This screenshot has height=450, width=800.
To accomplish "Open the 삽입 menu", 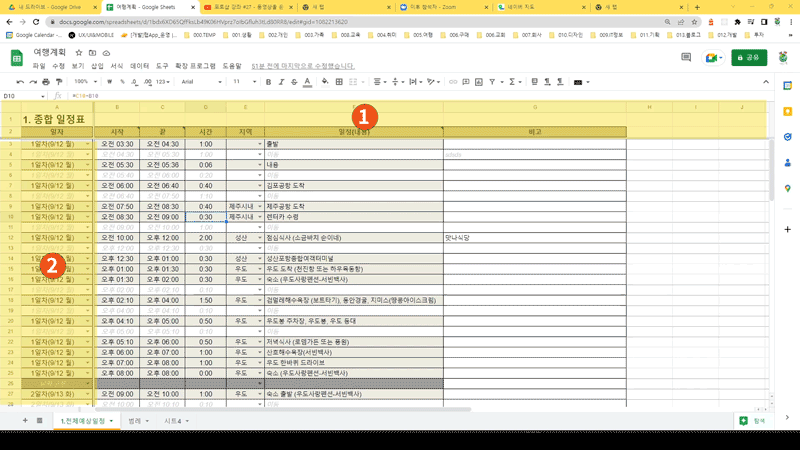I will click(x=97, y=66).
